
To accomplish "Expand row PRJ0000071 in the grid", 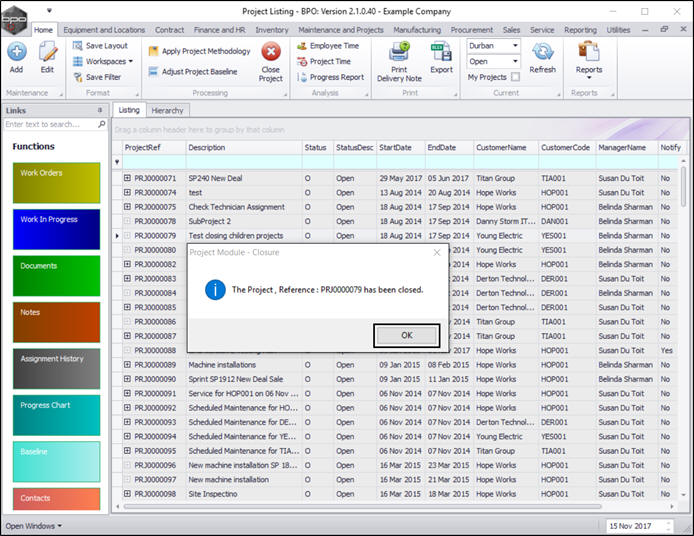I will 128,178.
